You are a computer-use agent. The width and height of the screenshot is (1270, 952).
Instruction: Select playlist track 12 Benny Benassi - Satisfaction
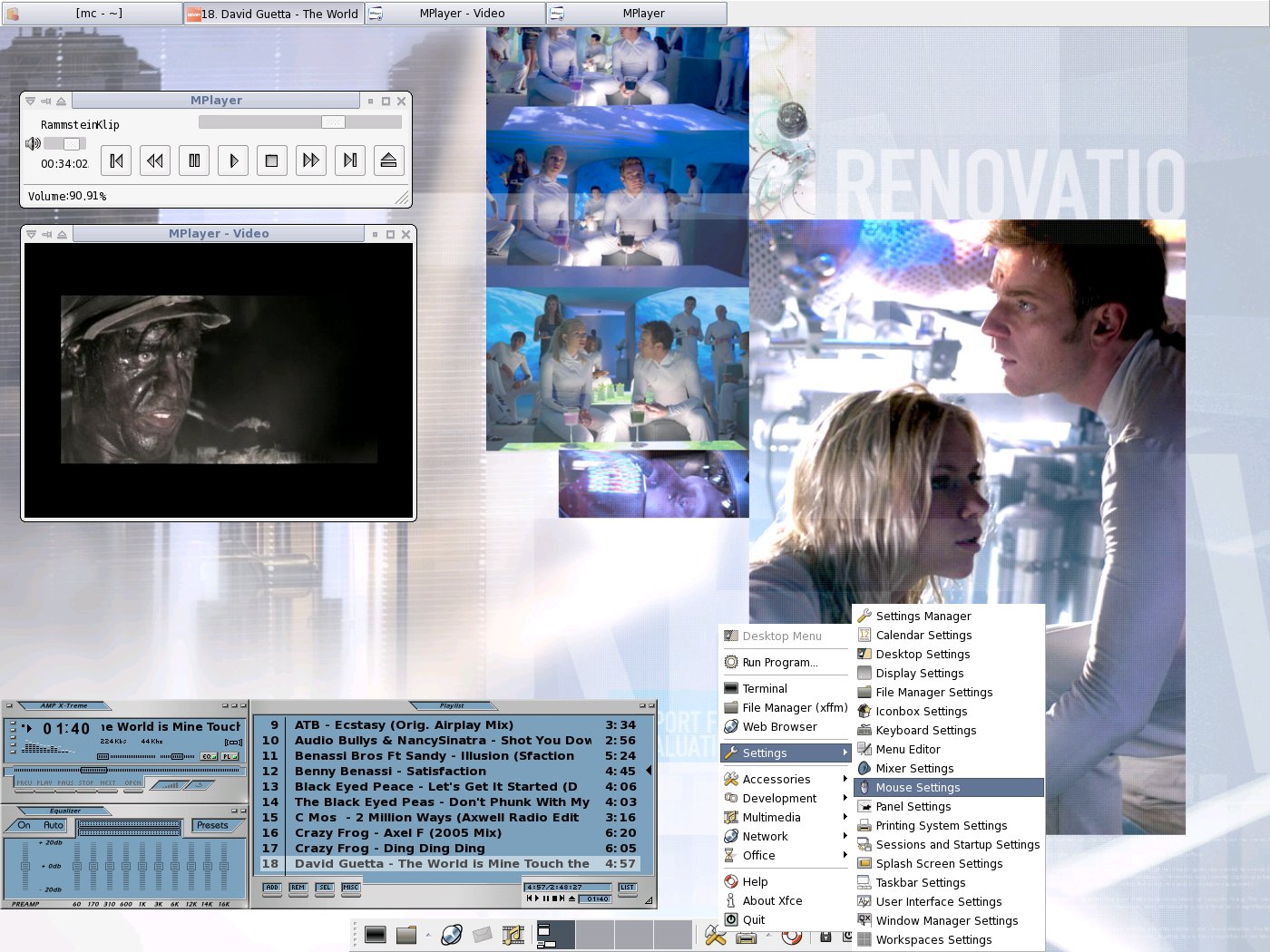449,772
